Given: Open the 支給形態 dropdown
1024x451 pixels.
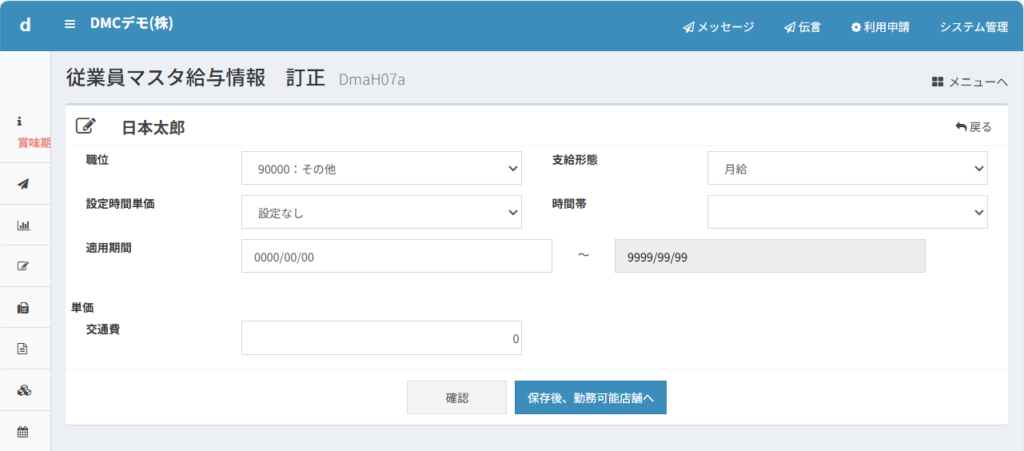Looking at the screenshot, I should (x=847, y=169).
